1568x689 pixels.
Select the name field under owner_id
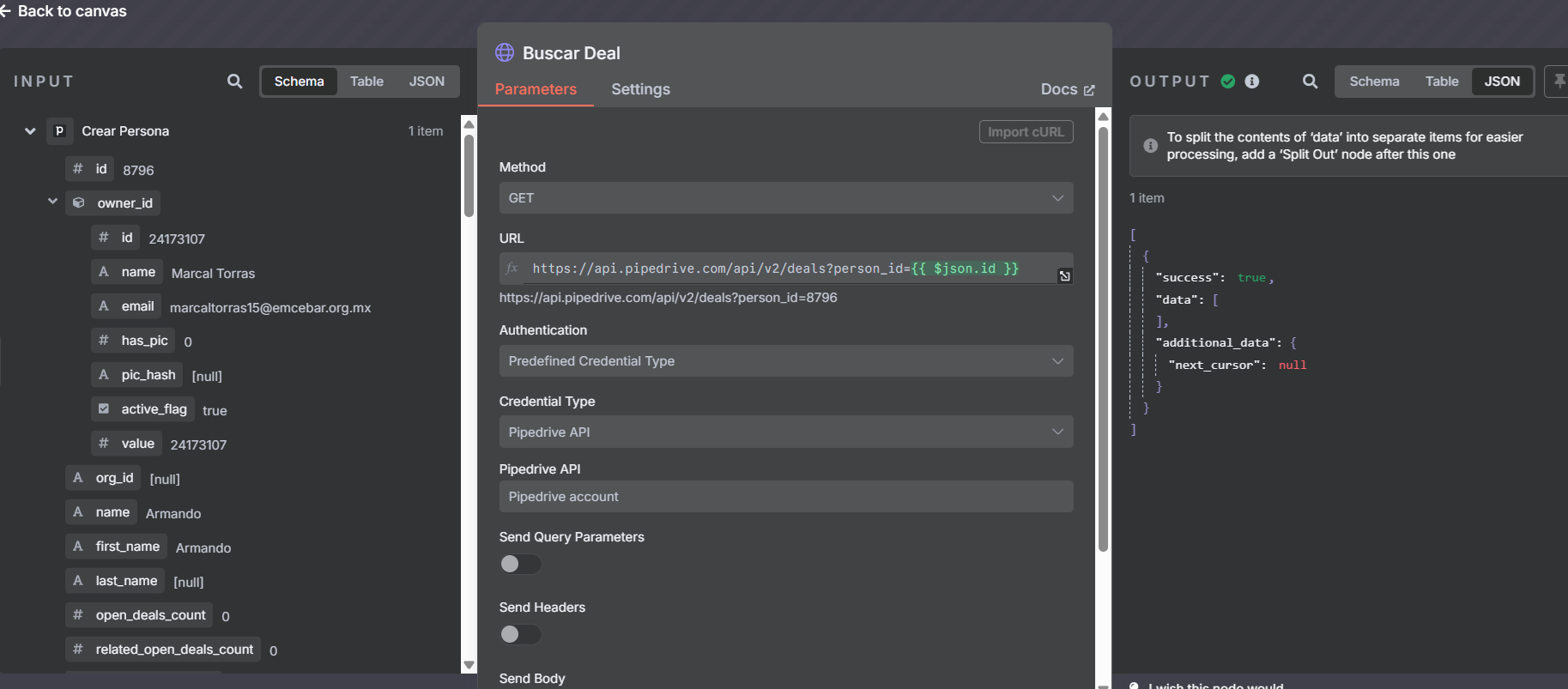click(x=127, y=272)
